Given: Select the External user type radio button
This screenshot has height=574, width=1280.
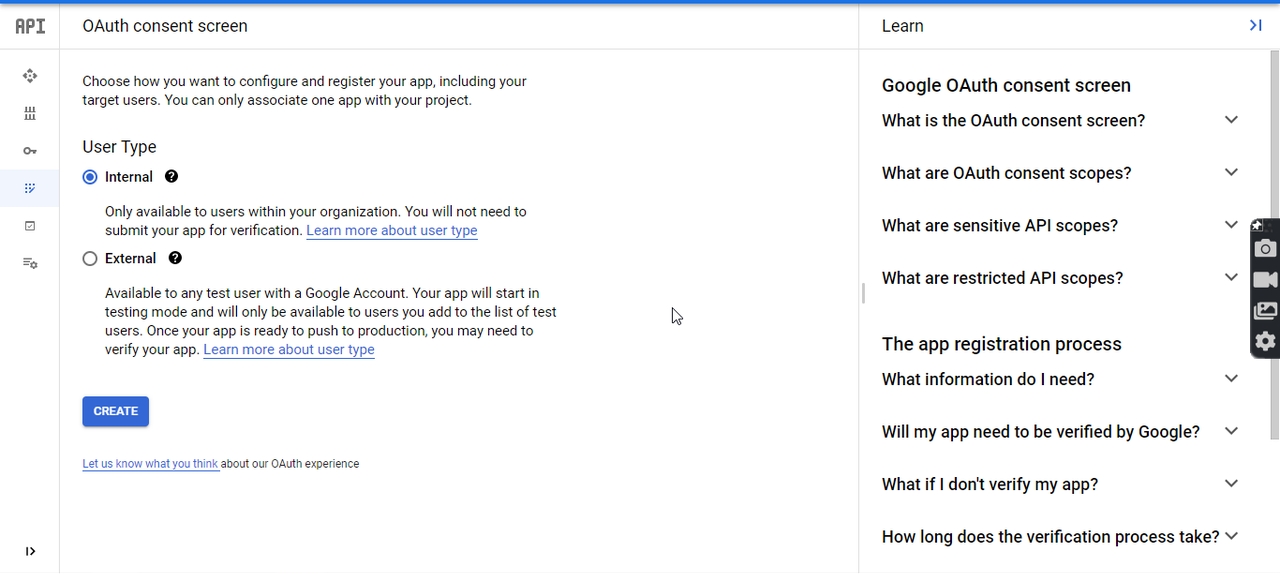Looking at the screenshot, I should pyautogui.click(x=90, y=259).
